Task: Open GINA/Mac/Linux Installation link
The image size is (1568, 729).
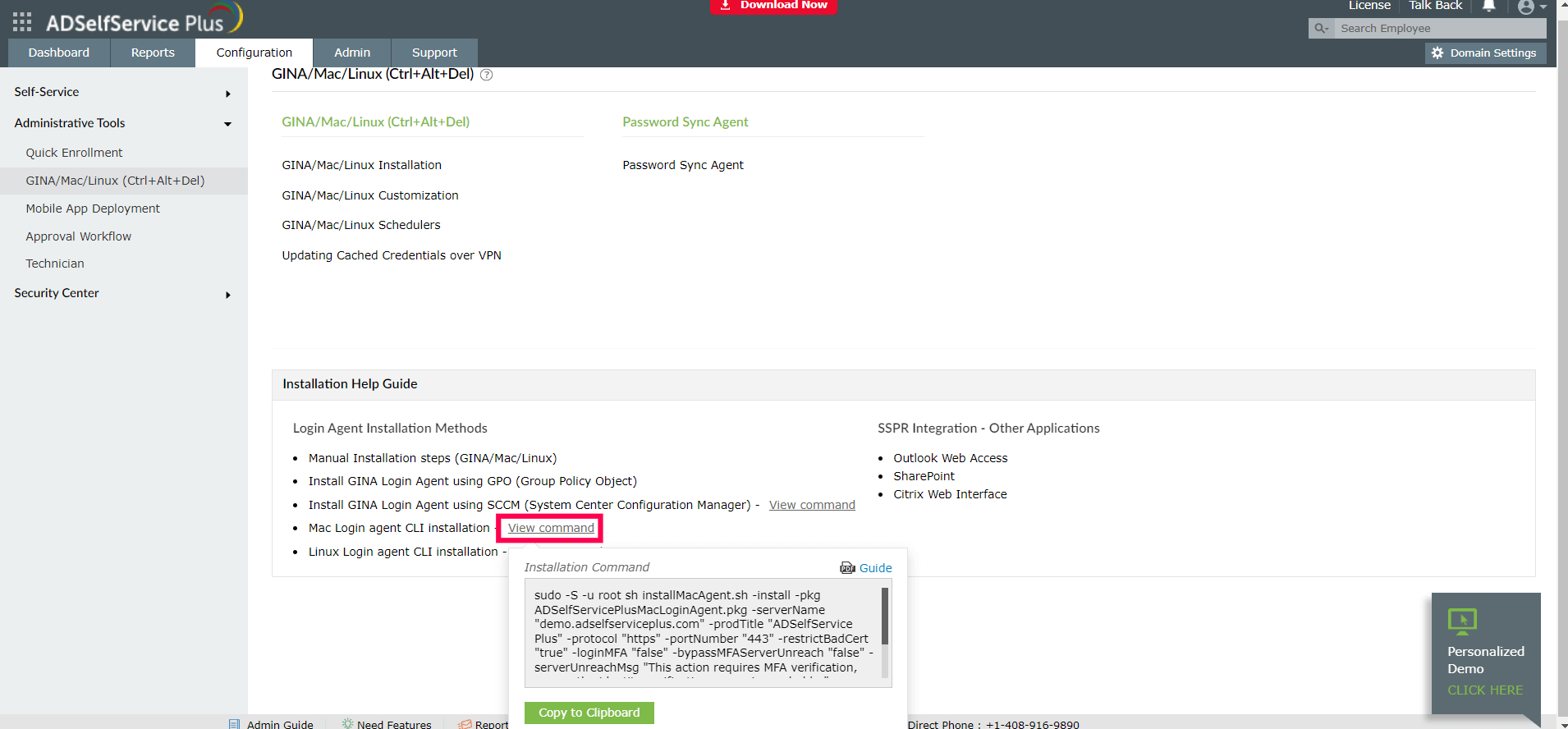Action: point(362,165)
